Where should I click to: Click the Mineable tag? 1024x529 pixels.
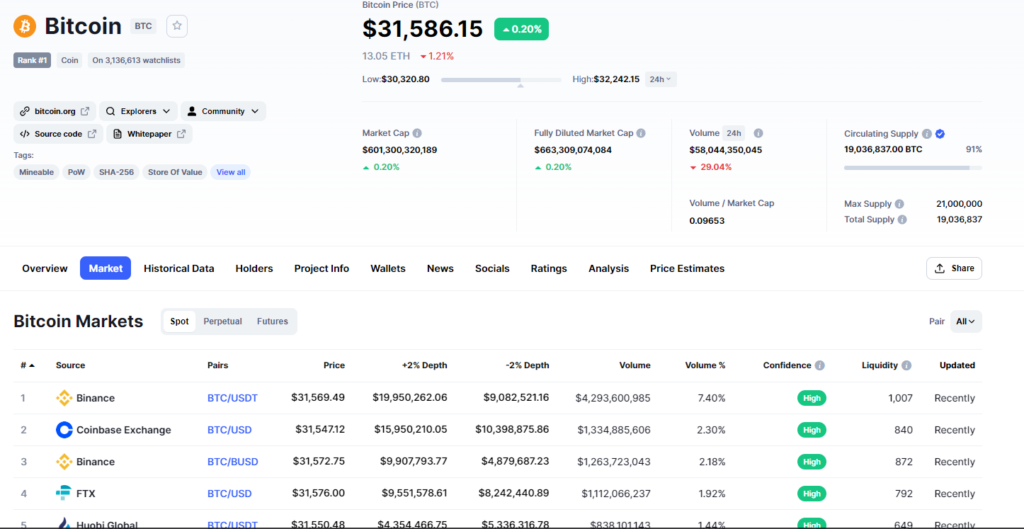pyautogui.click(x=37, y=172)
